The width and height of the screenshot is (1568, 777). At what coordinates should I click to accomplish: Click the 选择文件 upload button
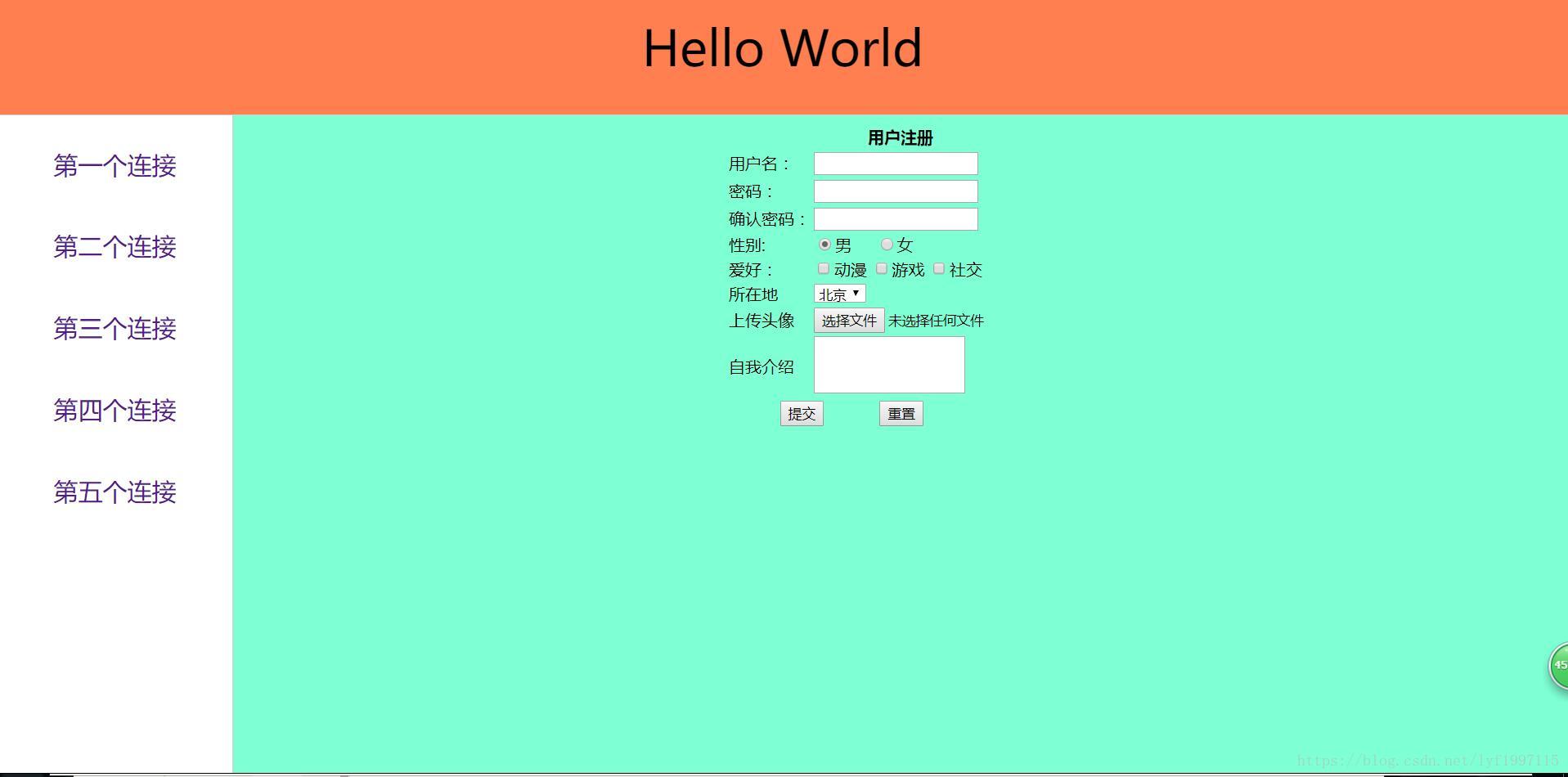point(849,321)
